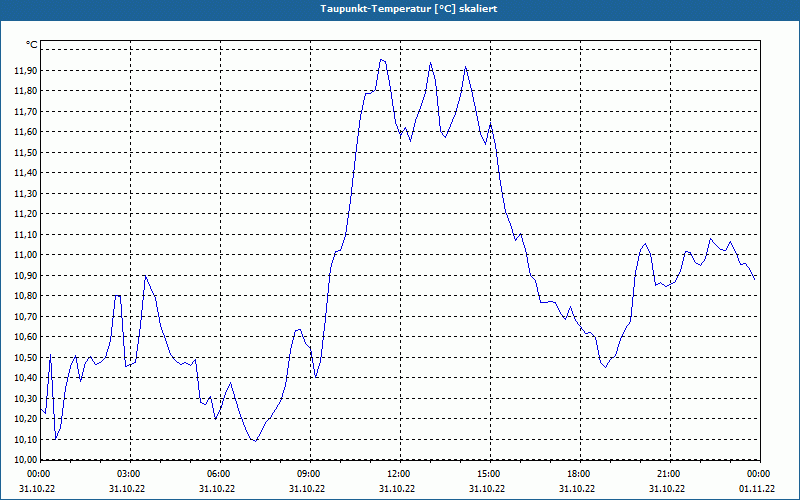Screen dimensions: 800x500
Task: Click the '15:00' time label
Action: (x=489, y=474)
